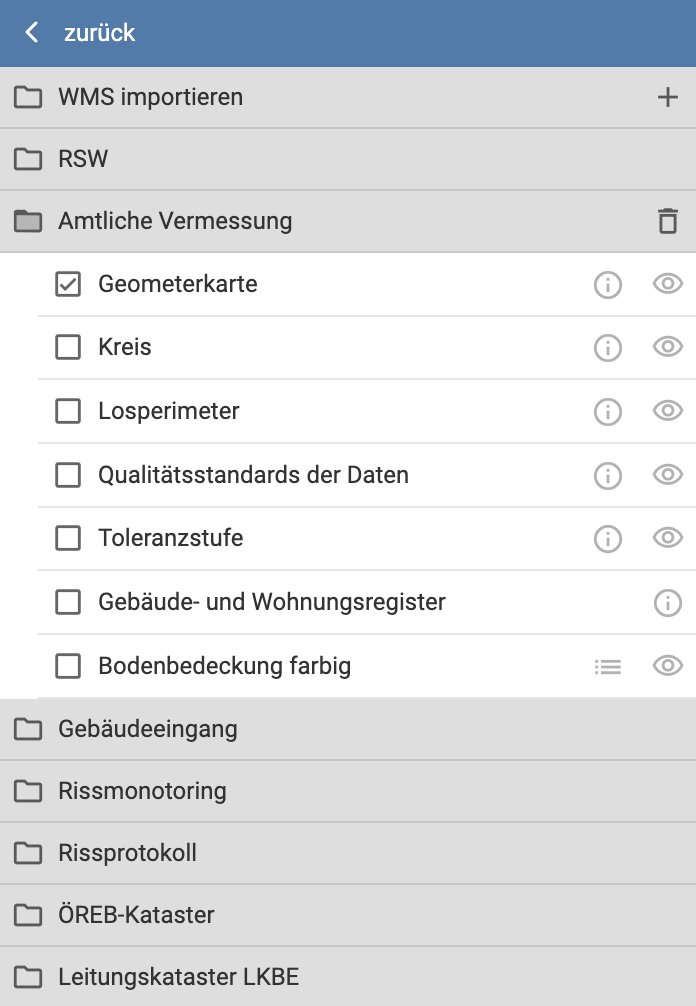Uncheck the Geometerkarte layer checkbox

point(68,284)
